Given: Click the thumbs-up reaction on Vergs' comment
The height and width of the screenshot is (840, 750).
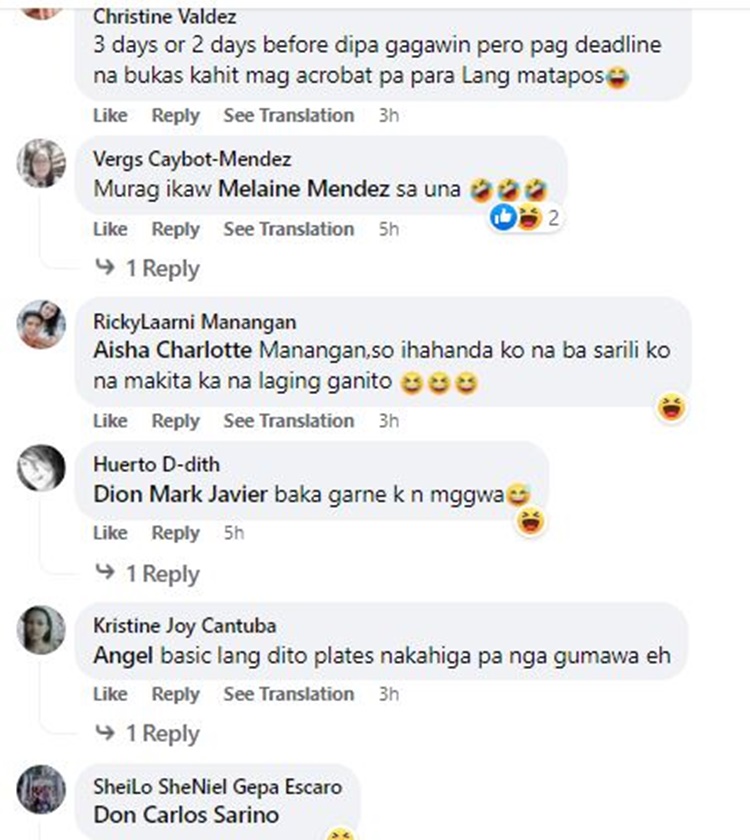Looking at the screenshot, I should (503, 217).
